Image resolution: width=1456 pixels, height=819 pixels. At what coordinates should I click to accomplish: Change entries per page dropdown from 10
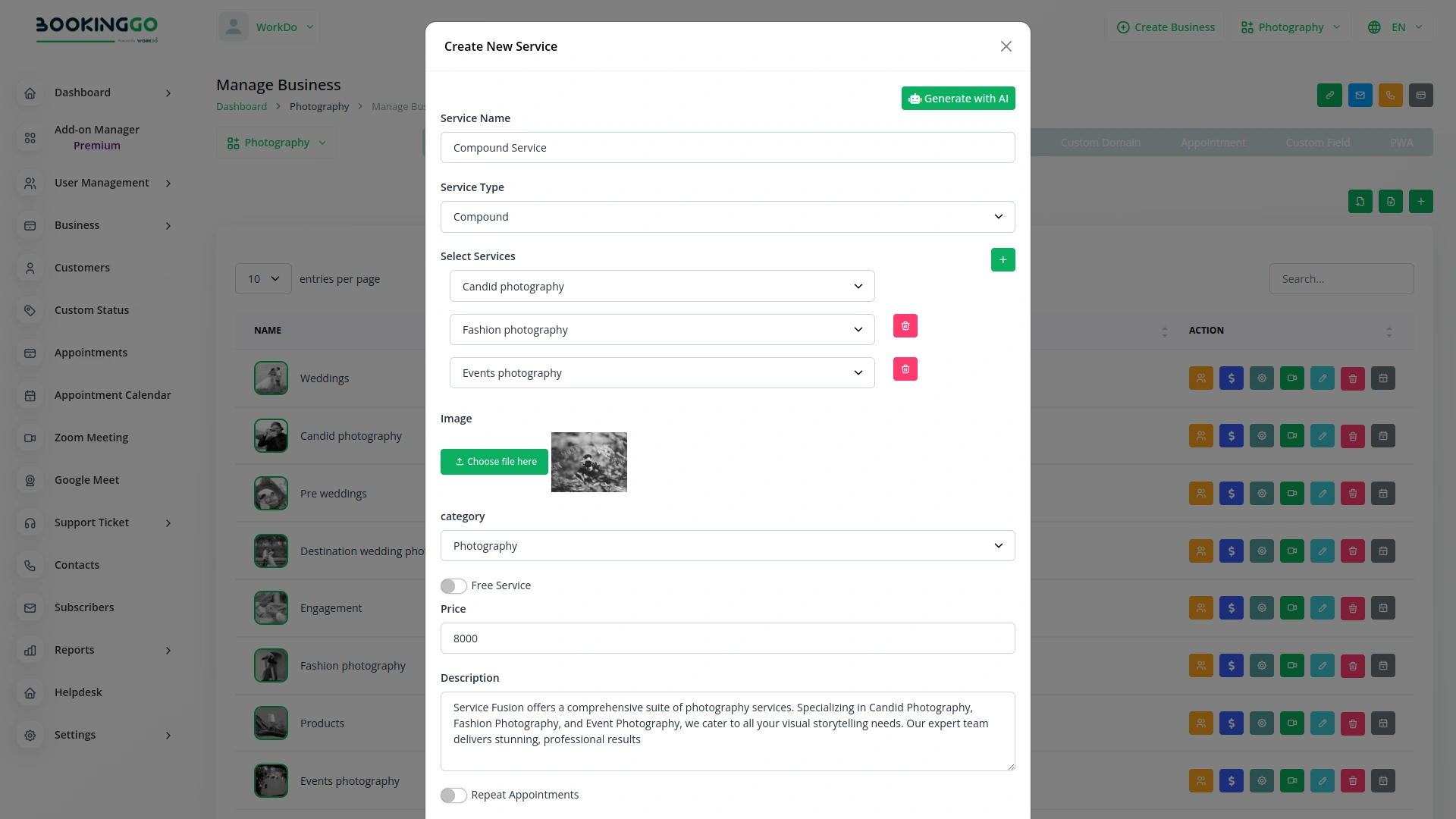pos(262,278)
